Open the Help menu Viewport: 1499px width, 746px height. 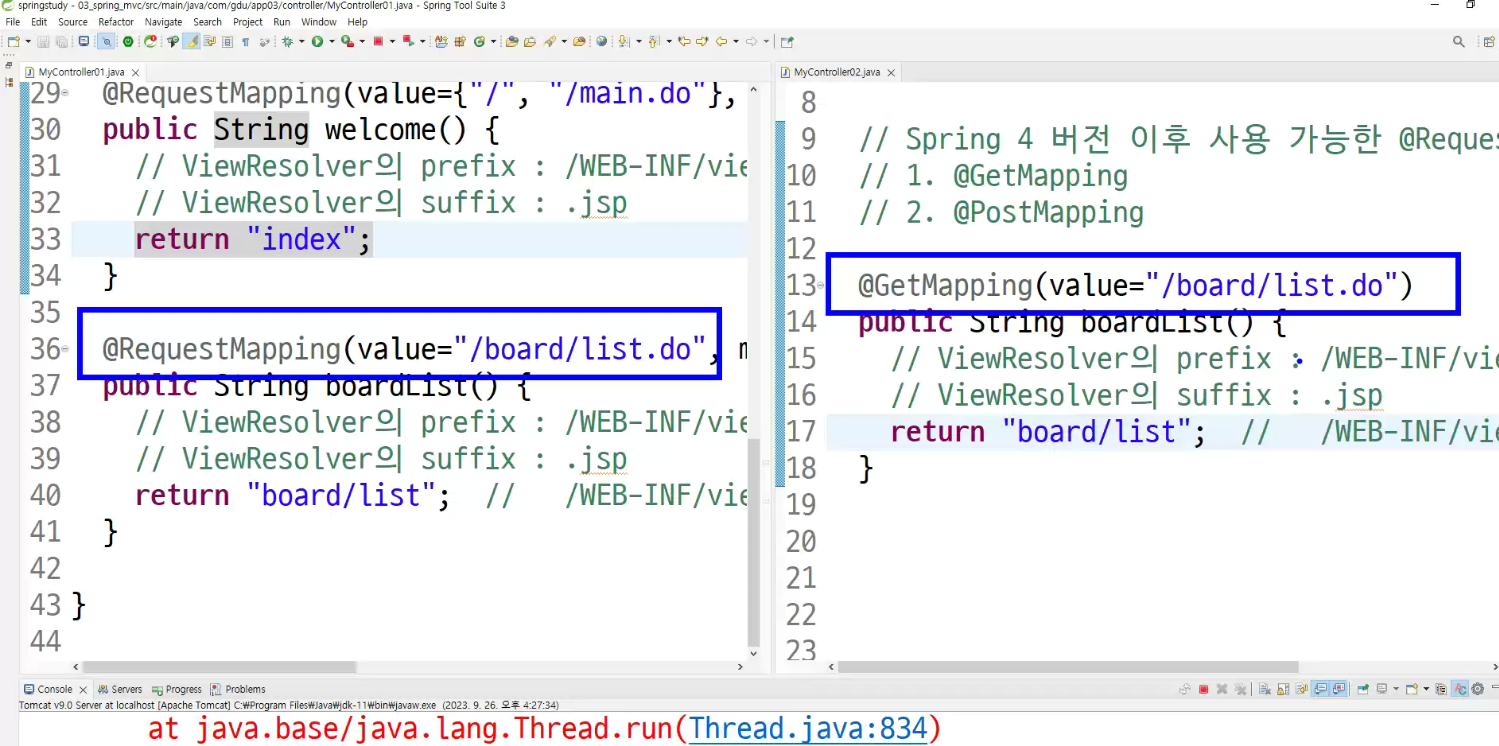pos(358,22)
